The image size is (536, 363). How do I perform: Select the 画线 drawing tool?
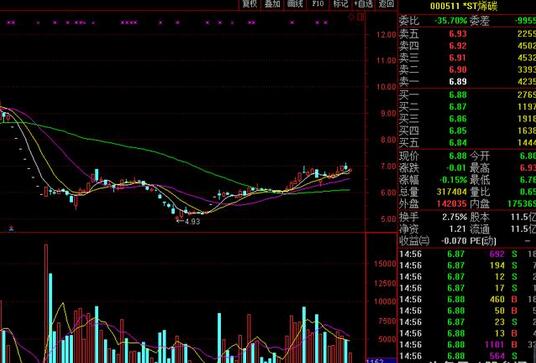[x=295, y=4]
